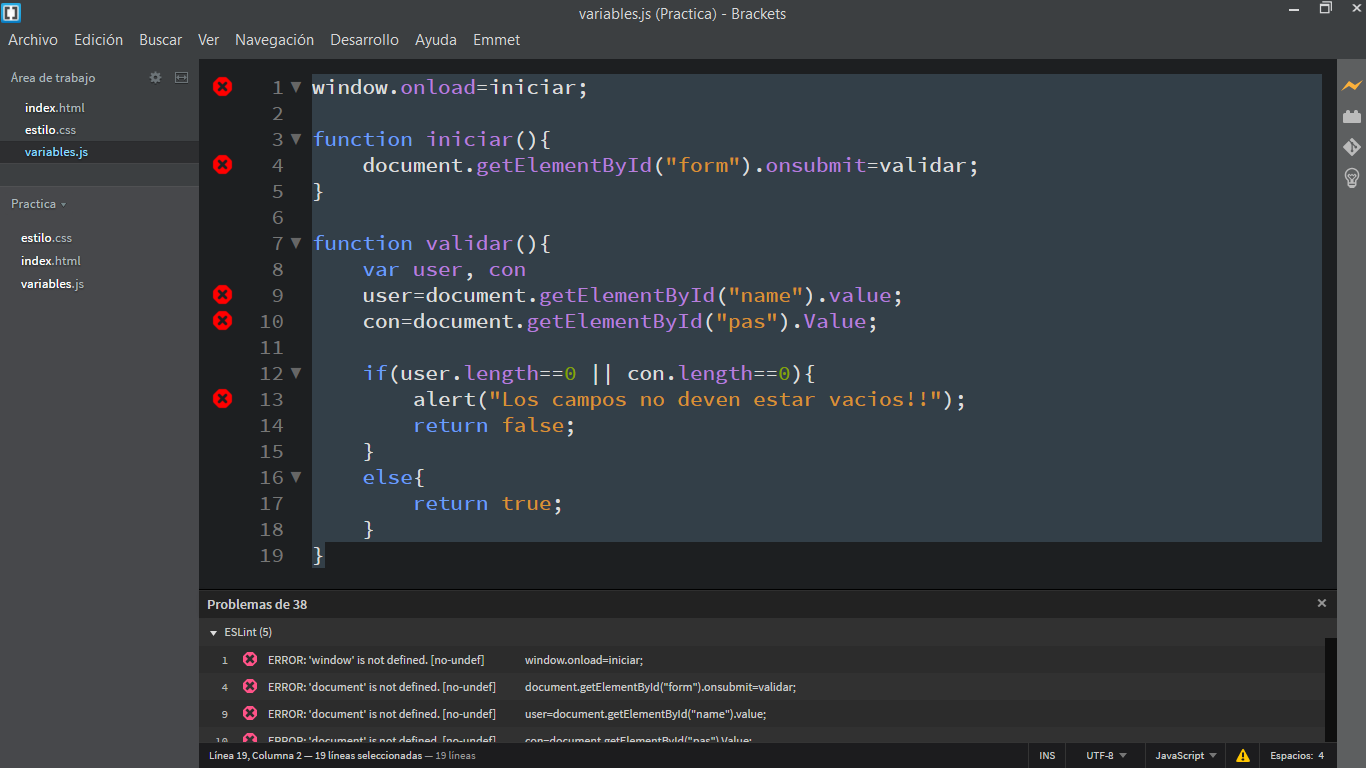Viewport: 1366px width, 768px height.
Task: Click the lightbulb hints icon in right toolbar
Action: [1352, 178]
